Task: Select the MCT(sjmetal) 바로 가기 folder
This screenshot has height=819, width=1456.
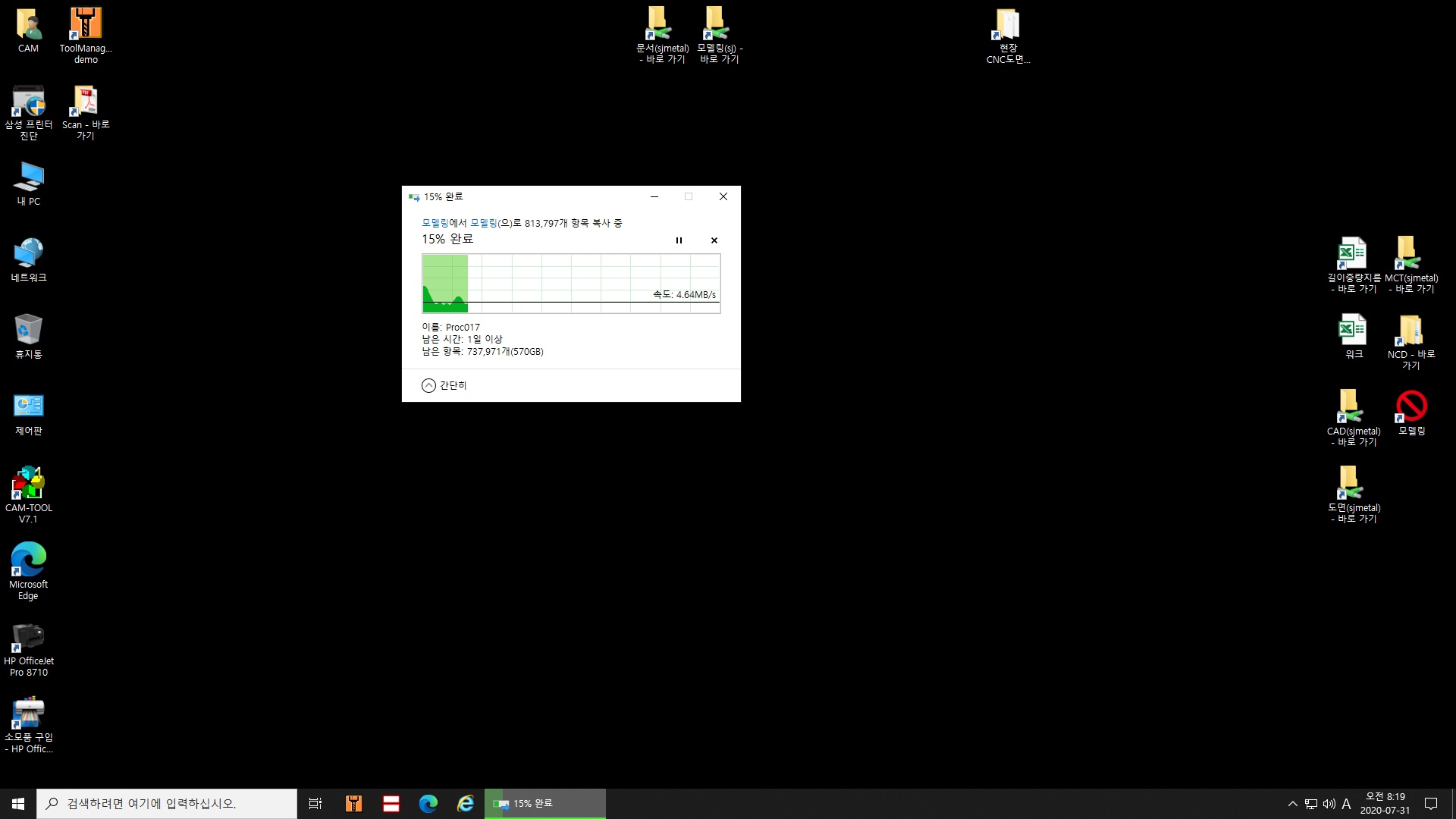Action: point(1411,265)
